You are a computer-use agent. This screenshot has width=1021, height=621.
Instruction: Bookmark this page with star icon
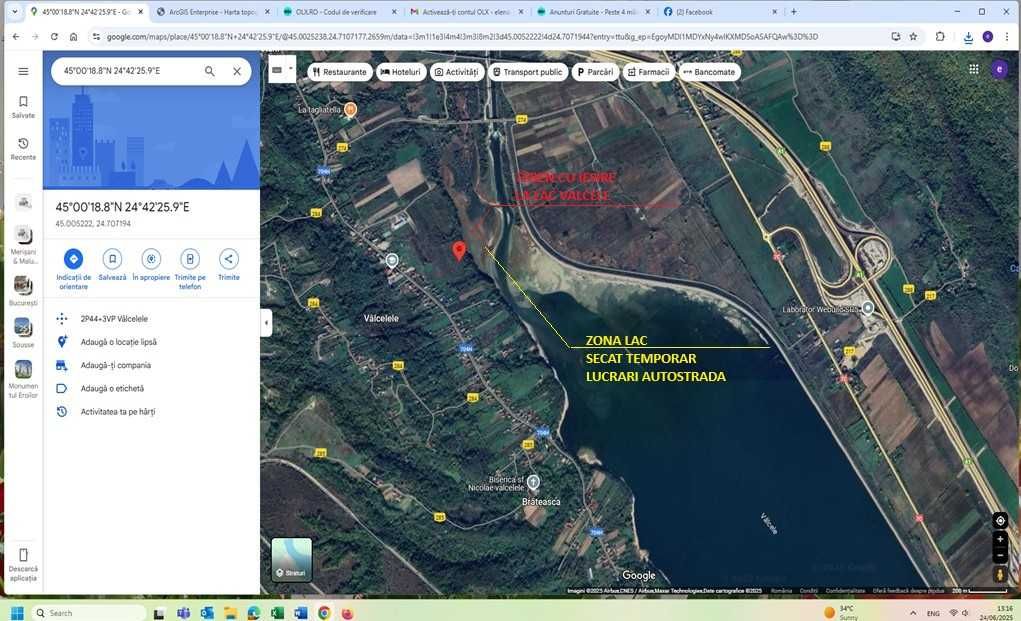click(x=913, y=36)
